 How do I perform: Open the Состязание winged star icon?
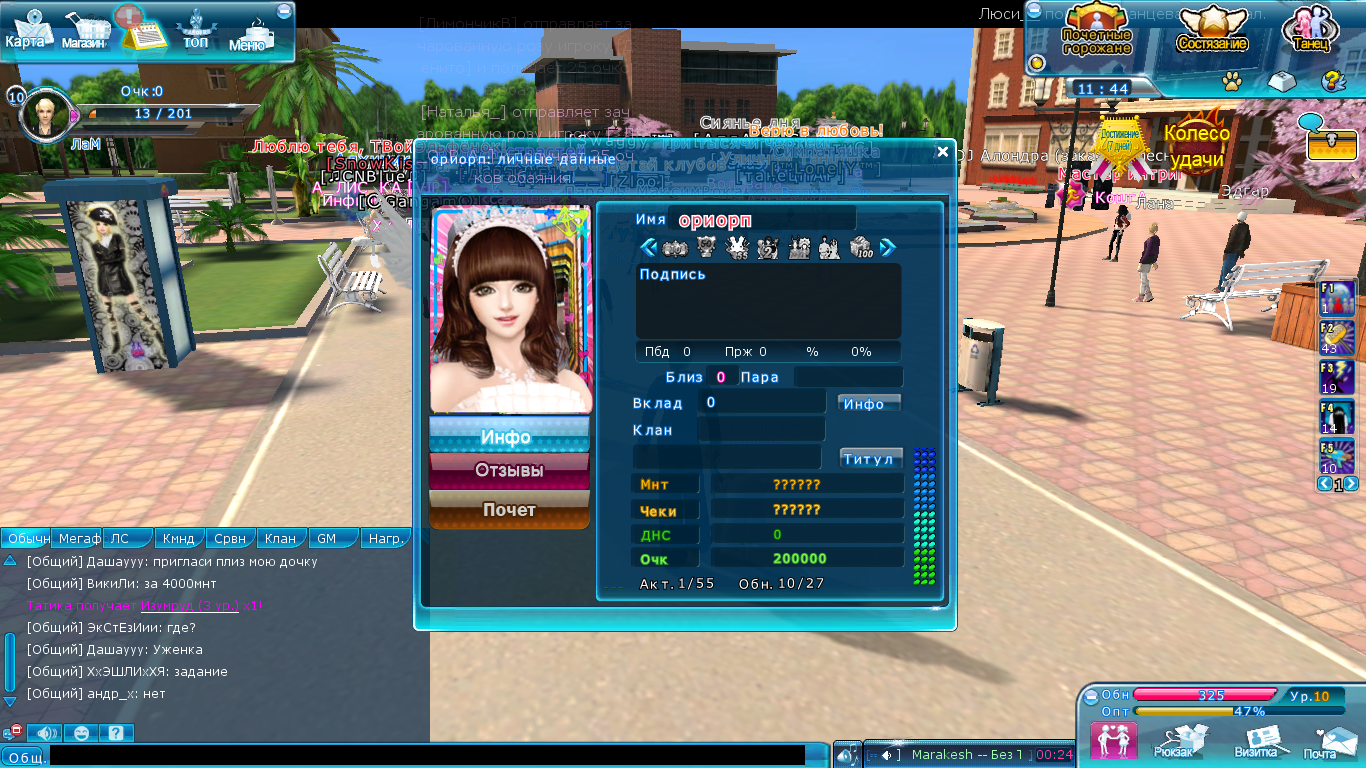click(x=1212, y=30)
